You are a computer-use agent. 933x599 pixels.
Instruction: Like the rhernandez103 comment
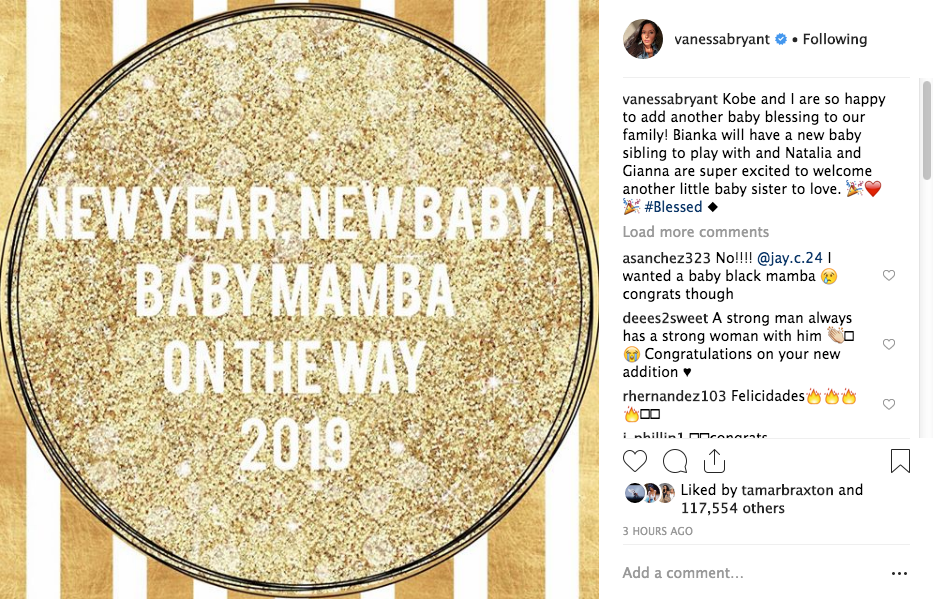click(x=889, y=405)
